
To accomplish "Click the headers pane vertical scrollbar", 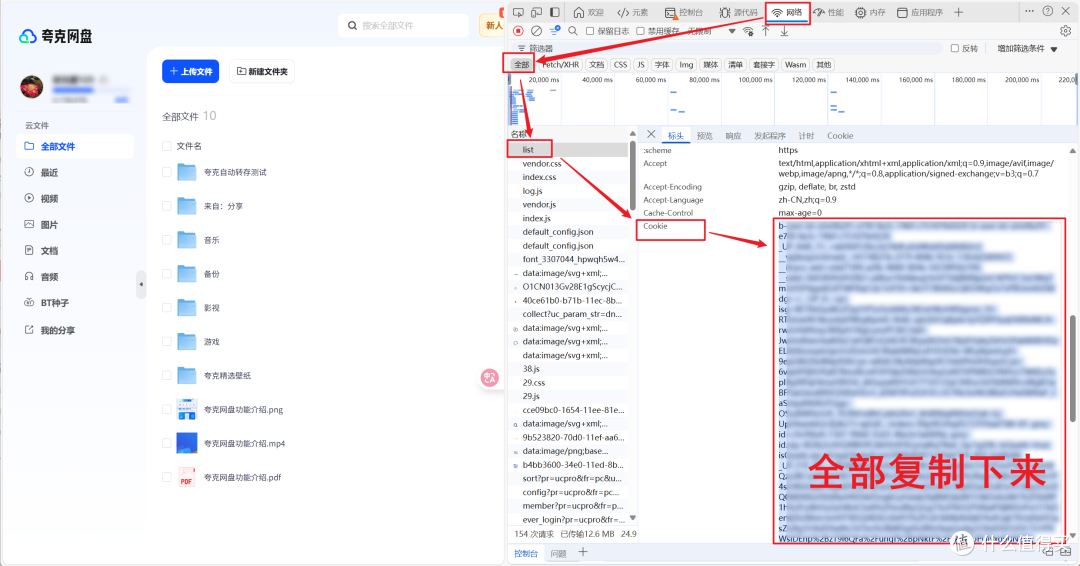I will (x=1072, y=368).
